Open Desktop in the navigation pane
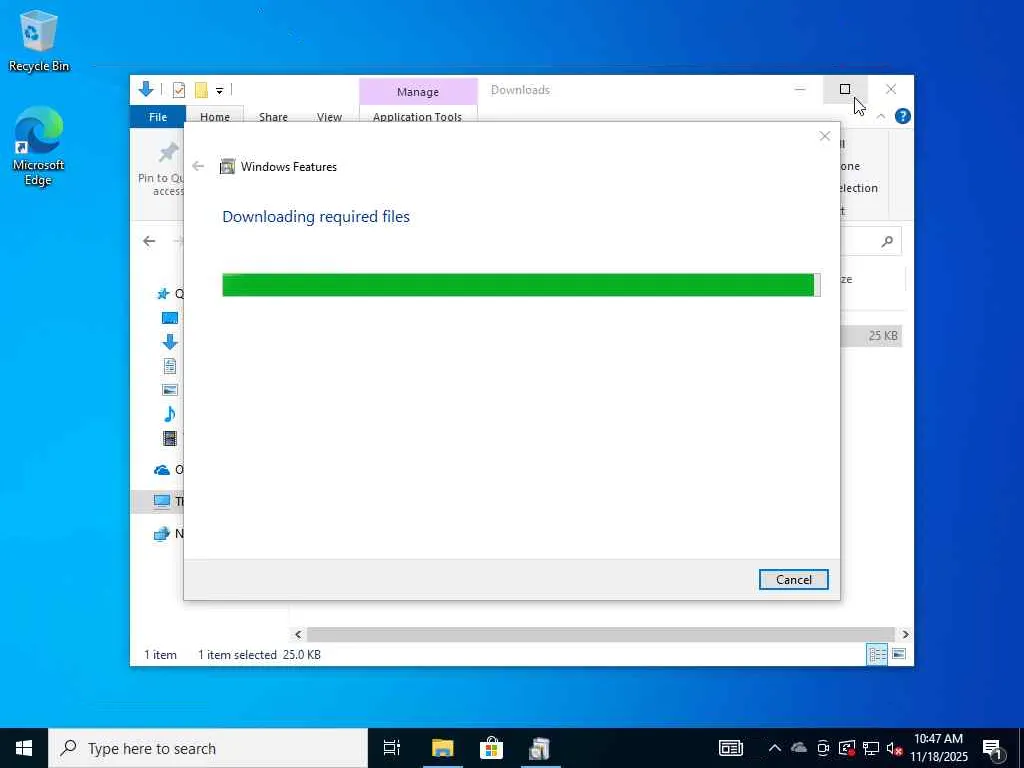Screen dimensions: 1024x768 point(170,318)
